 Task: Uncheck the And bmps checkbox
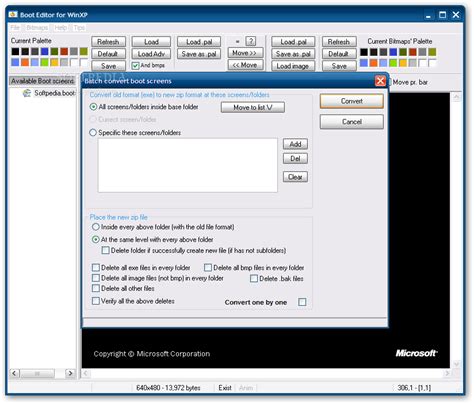coord(135,66)
